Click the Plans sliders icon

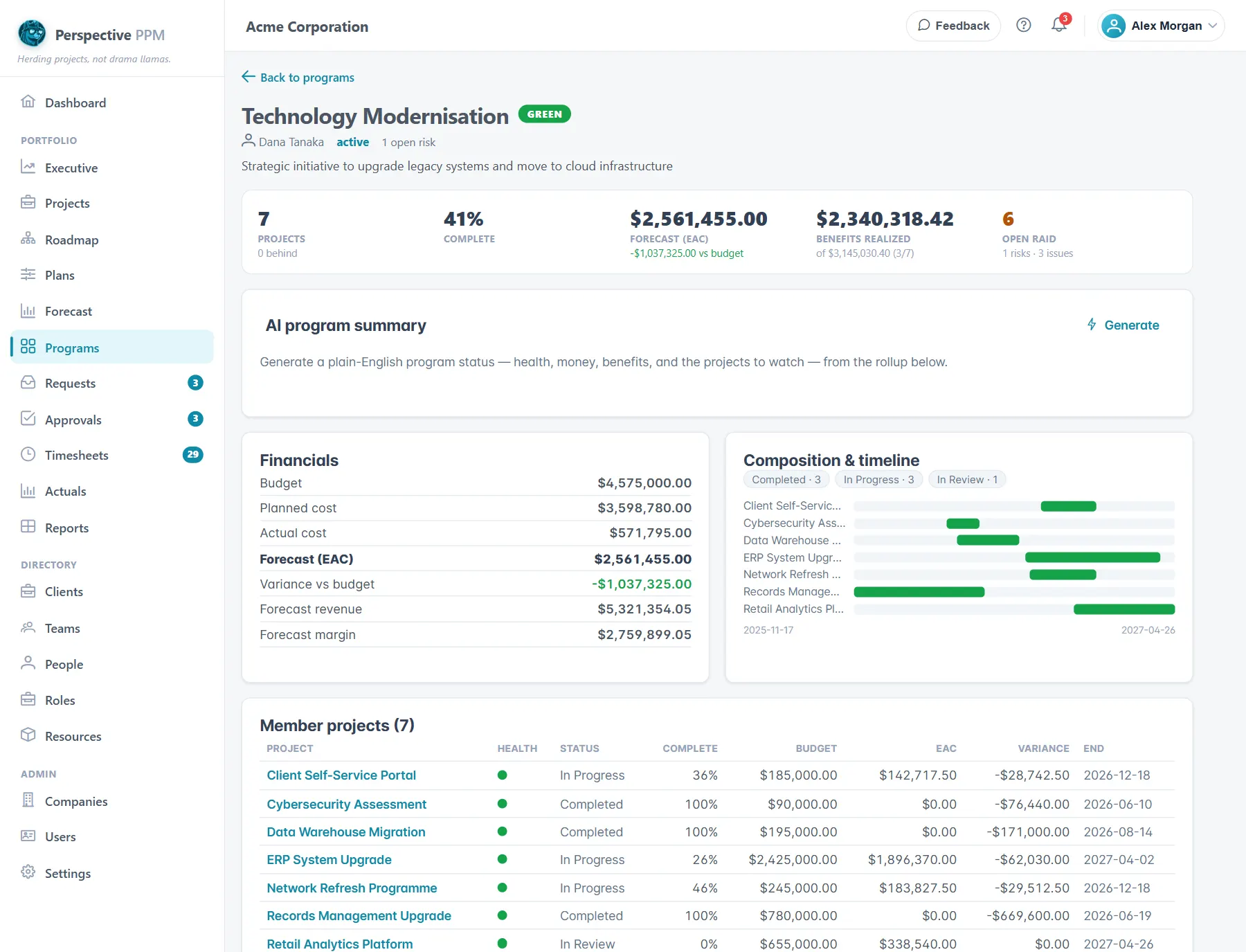click(x=28, y=274)
